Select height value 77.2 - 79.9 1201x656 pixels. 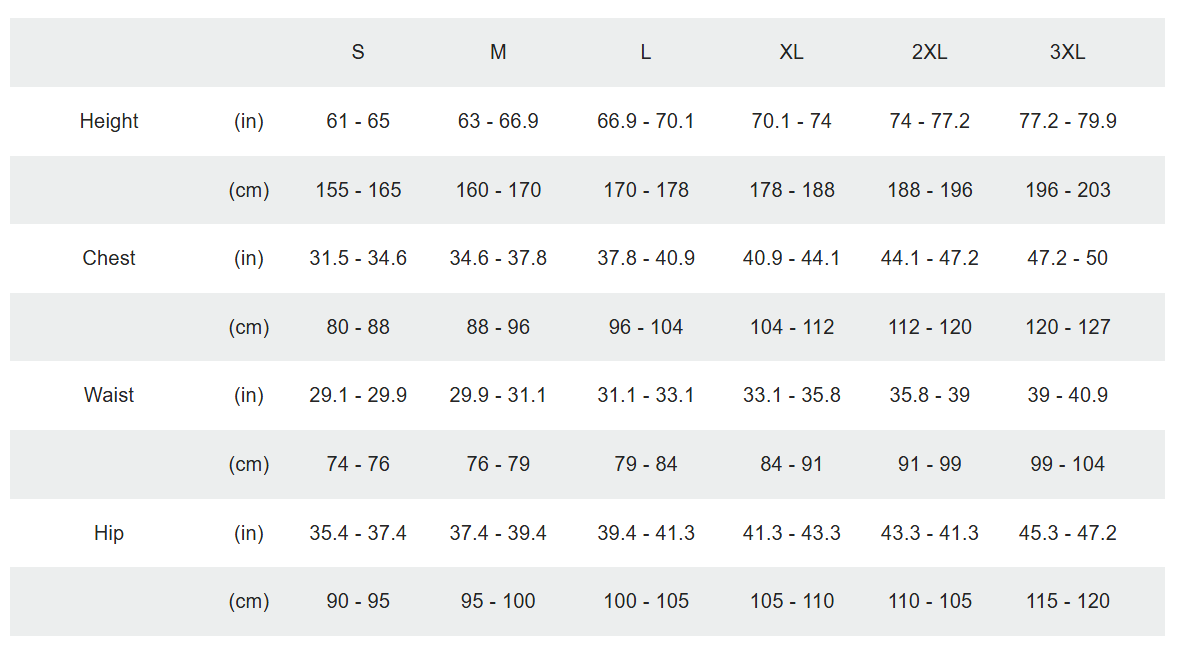point(1067,121)
